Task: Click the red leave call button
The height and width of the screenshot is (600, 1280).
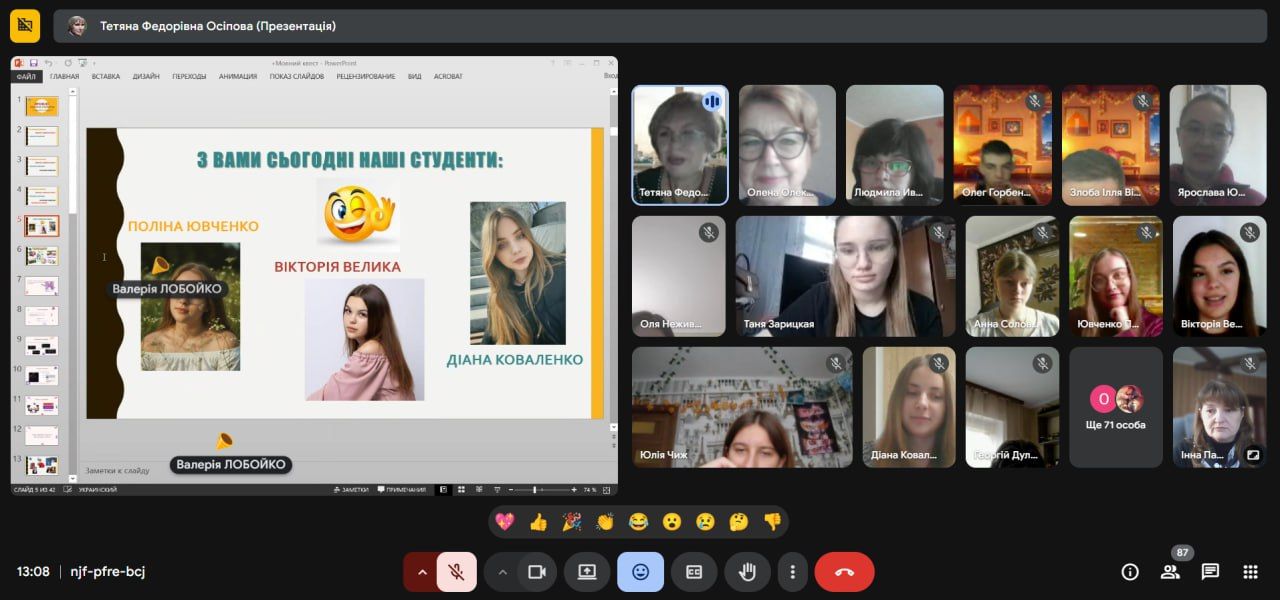Action: tap(844, 572)
